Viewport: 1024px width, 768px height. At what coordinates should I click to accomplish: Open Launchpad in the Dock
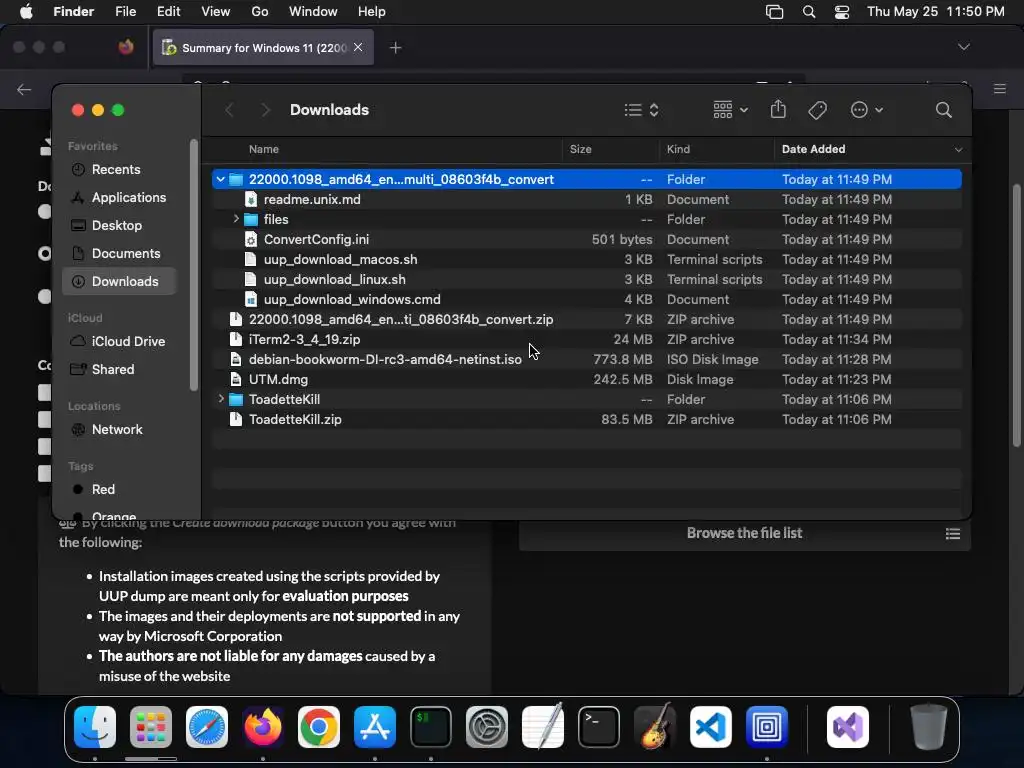tap(151, 727)
